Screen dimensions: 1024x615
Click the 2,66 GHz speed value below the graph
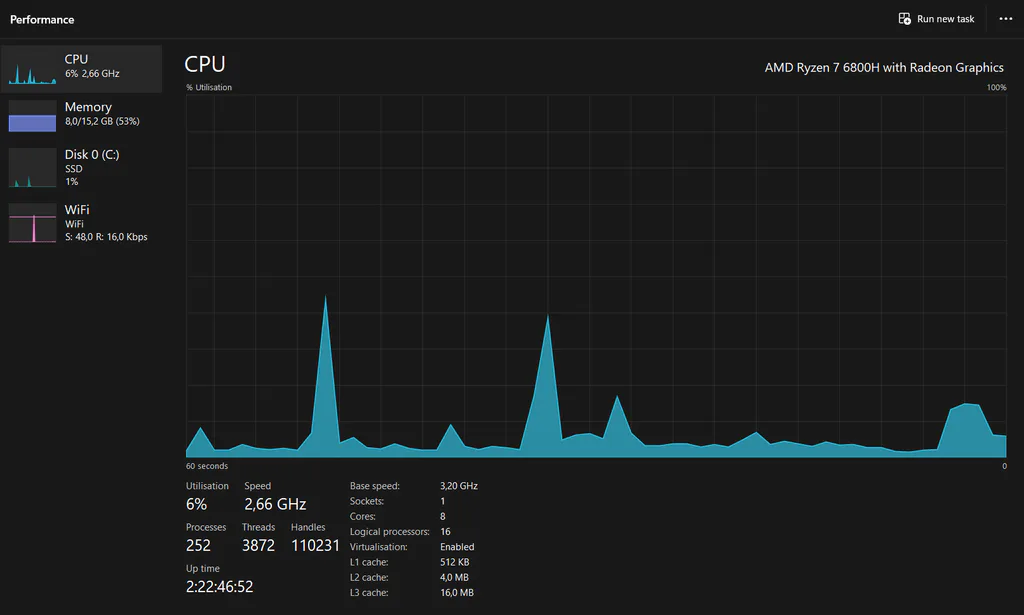point(275,504)
